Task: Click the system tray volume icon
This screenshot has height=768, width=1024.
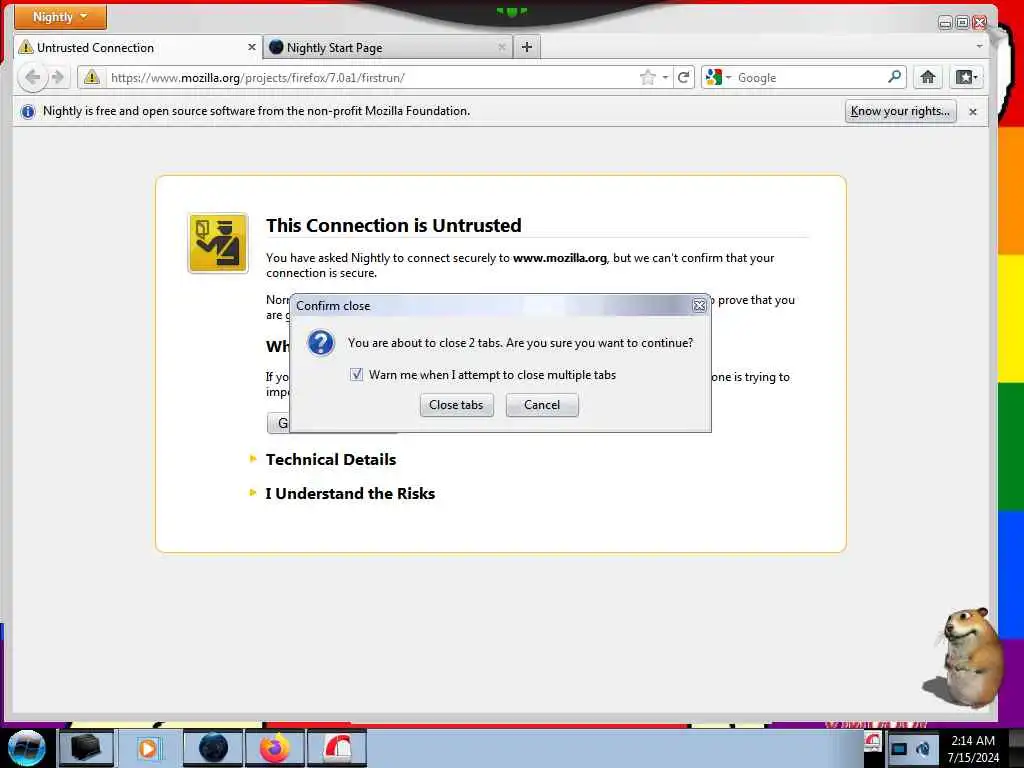Action: pyautogui.click(x=923, y=749)
